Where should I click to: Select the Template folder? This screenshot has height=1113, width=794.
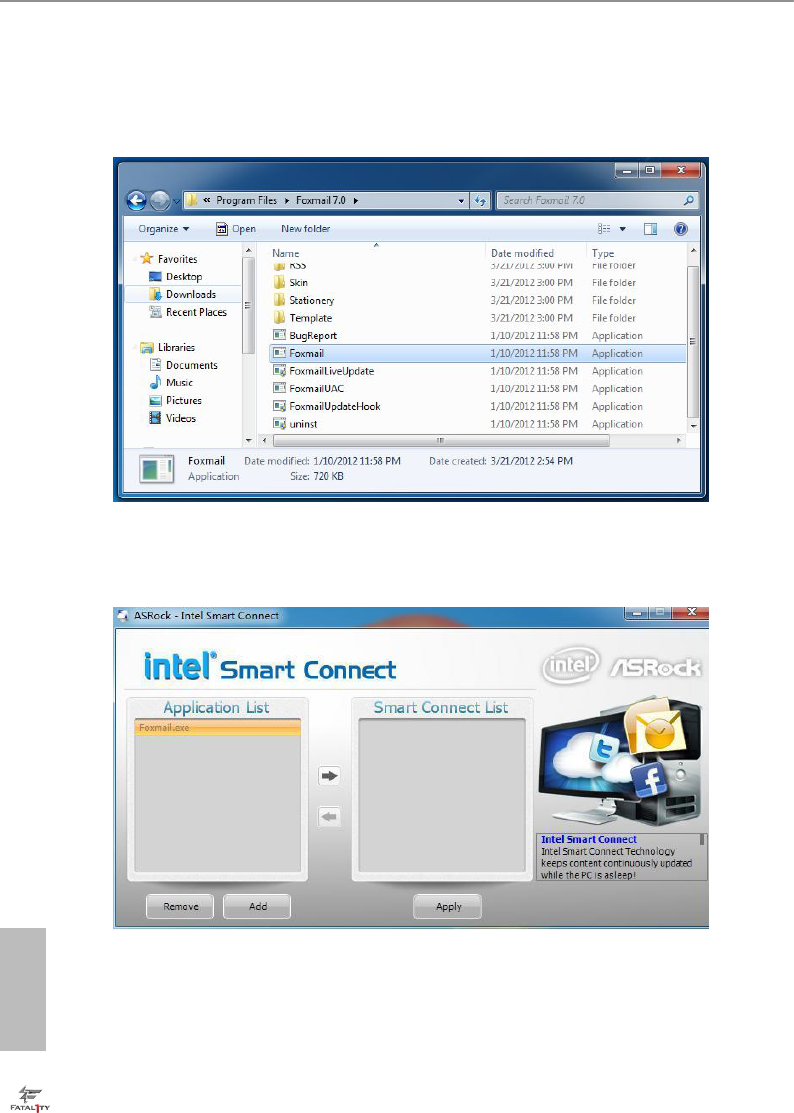pos(310,318)
